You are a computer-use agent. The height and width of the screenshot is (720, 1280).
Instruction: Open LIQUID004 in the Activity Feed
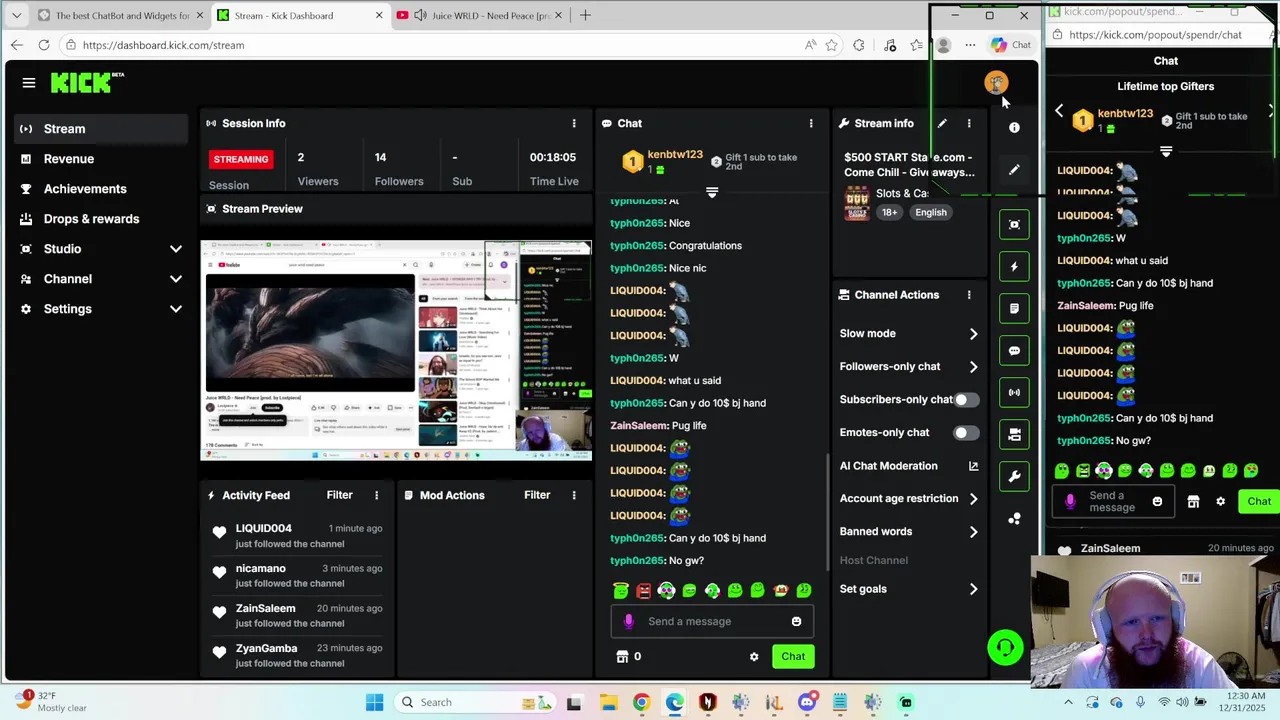pos(264,528)
